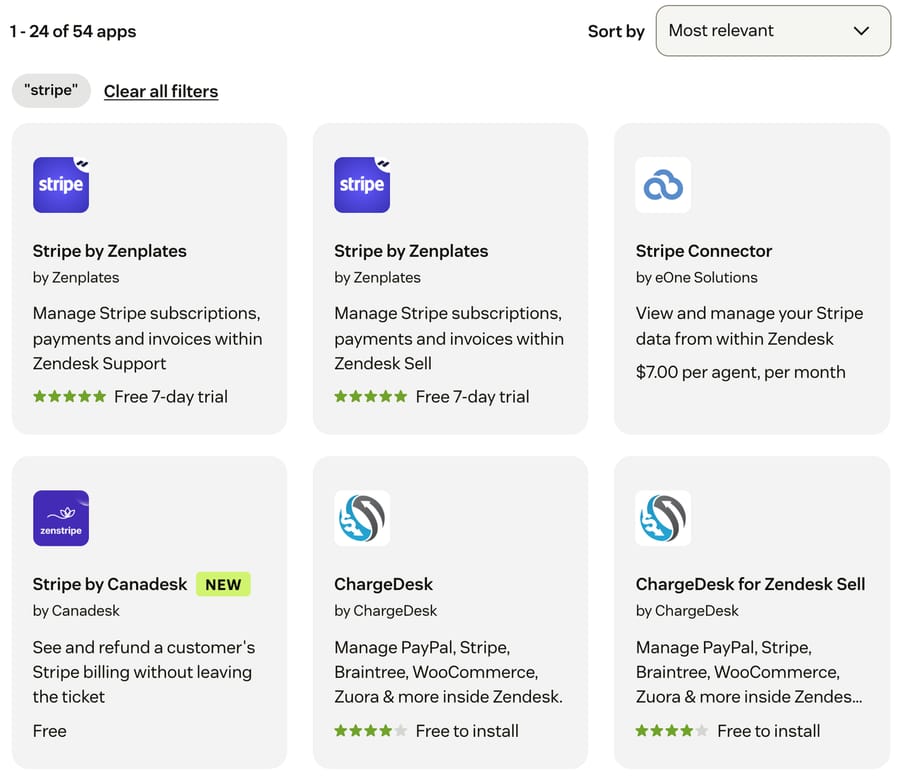Click "by ChargeDesk" under ChargeDesk for Zendesk Sell
Image resolution: width=900 pixels, height=782 pixels.
click(x=686, y=610)
